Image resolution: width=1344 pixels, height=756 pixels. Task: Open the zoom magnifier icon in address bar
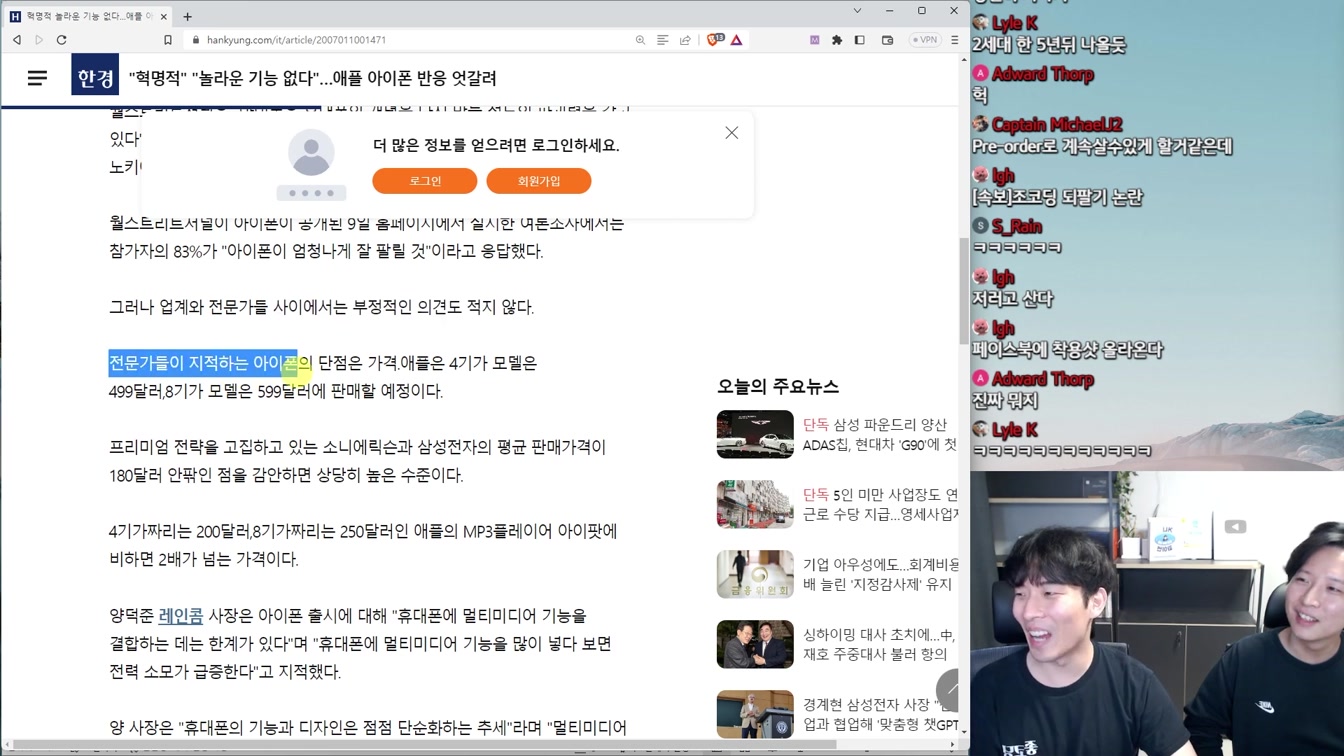[640, 40]
